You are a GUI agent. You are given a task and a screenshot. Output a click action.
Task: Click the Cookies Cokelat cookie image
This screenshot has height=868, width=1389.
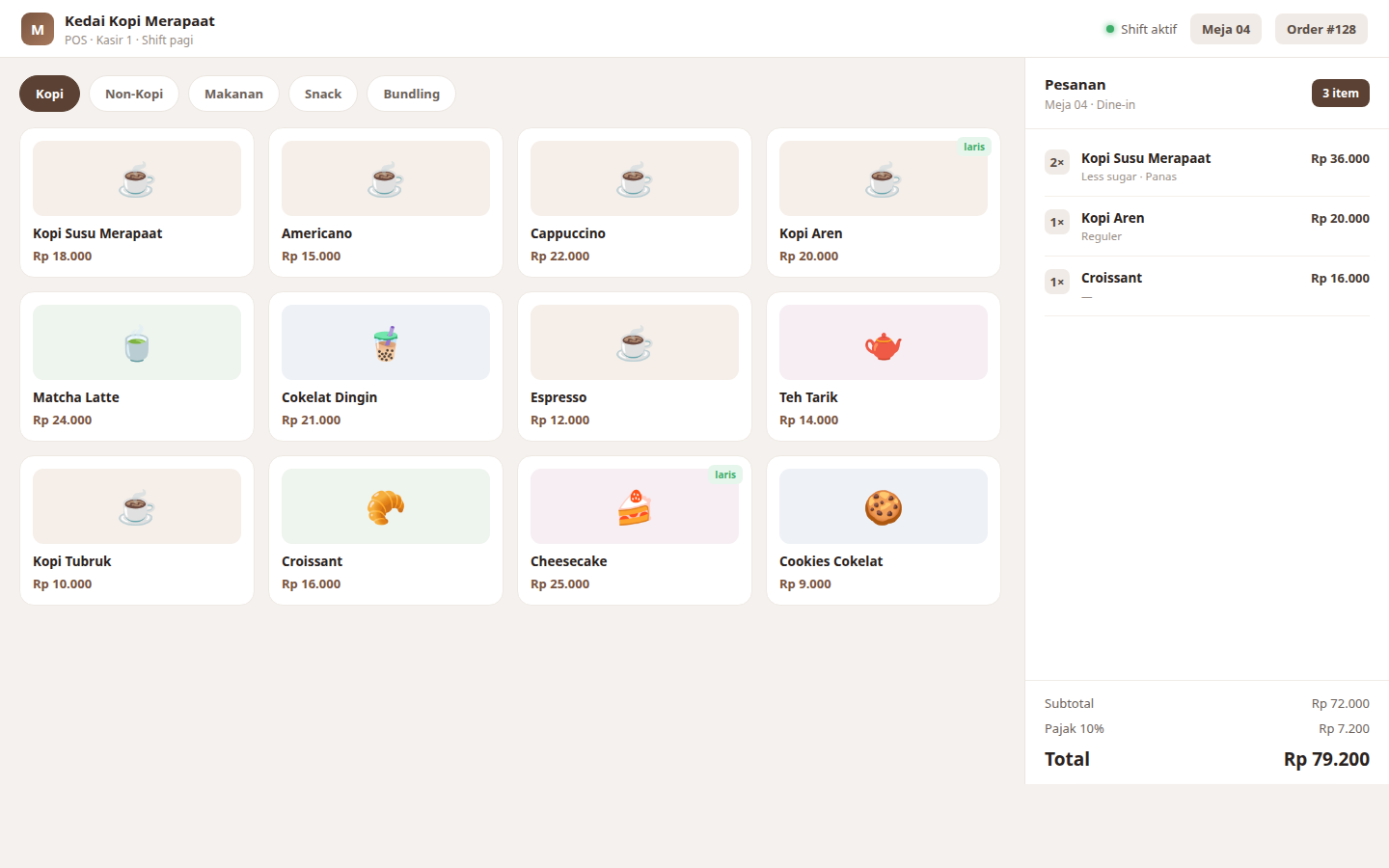[884, 506]
